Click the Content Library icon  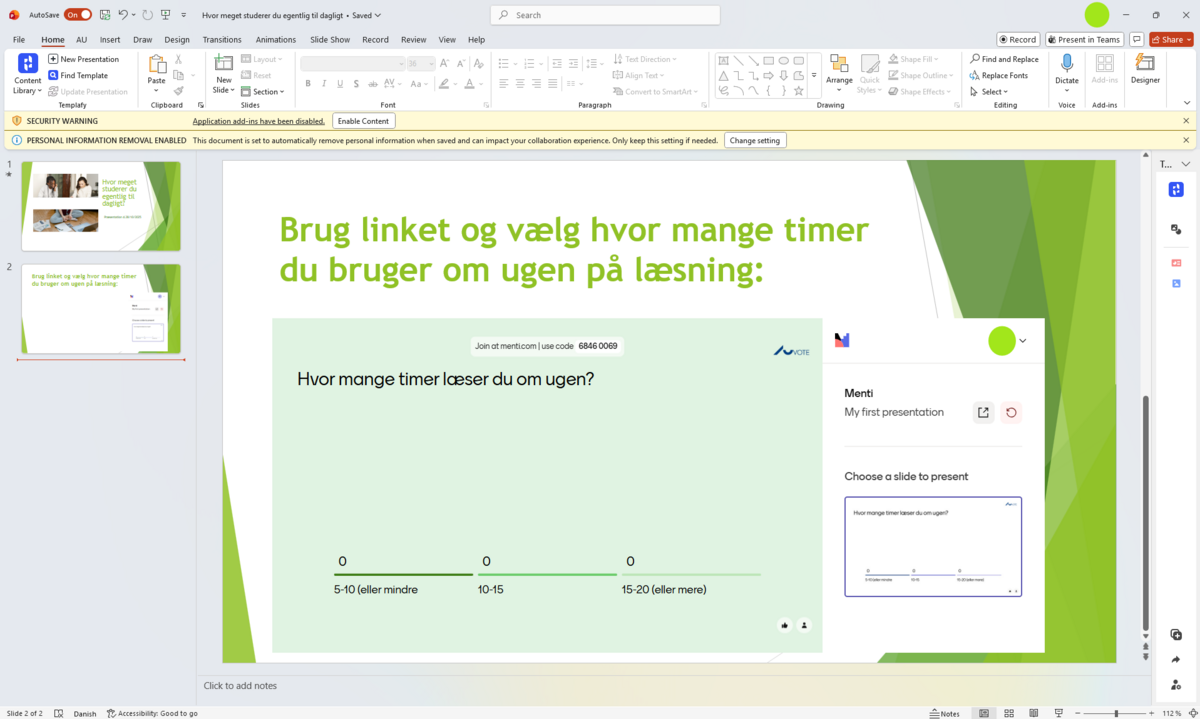[x=28, y=64]
